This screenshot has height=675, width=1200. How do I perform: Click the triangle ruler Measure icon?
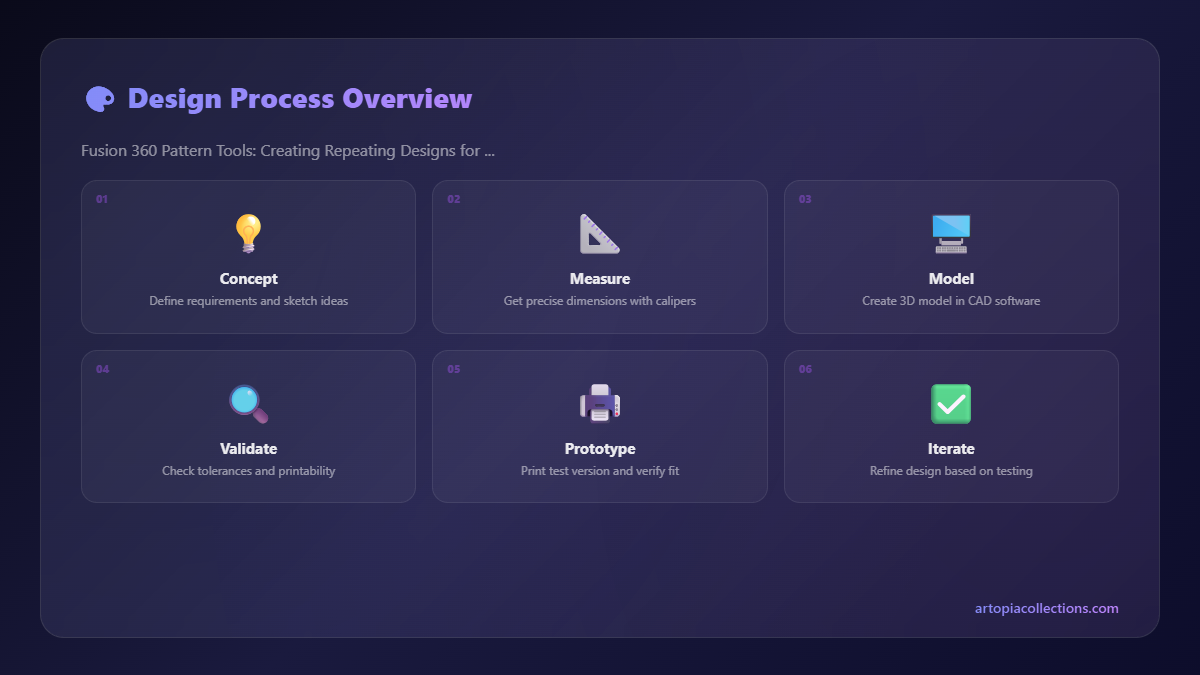click(x=599, y=234)
